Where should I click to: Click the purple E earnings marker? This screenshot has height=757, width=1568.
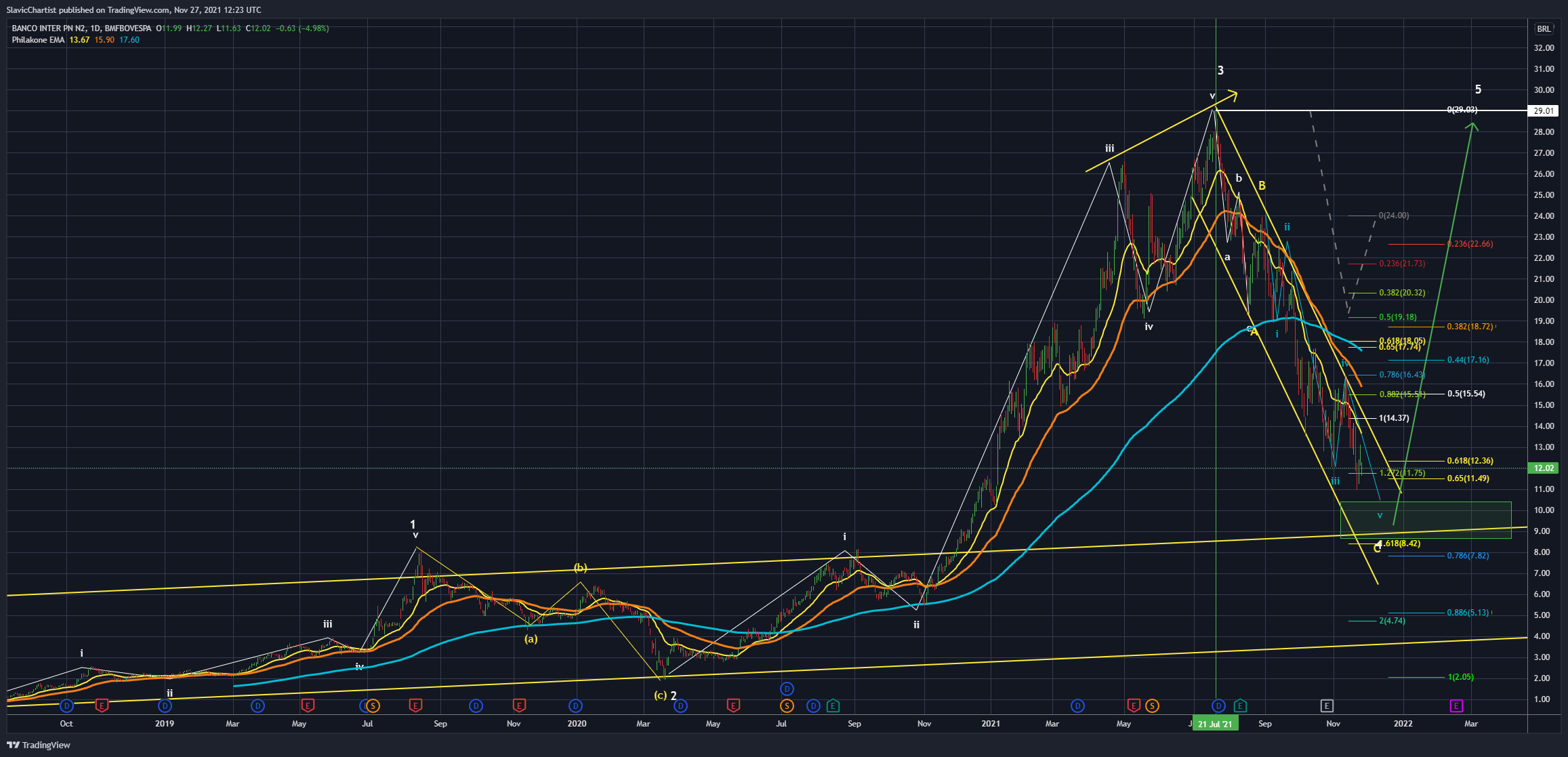pyautogui.click(x=1456, y=706)
